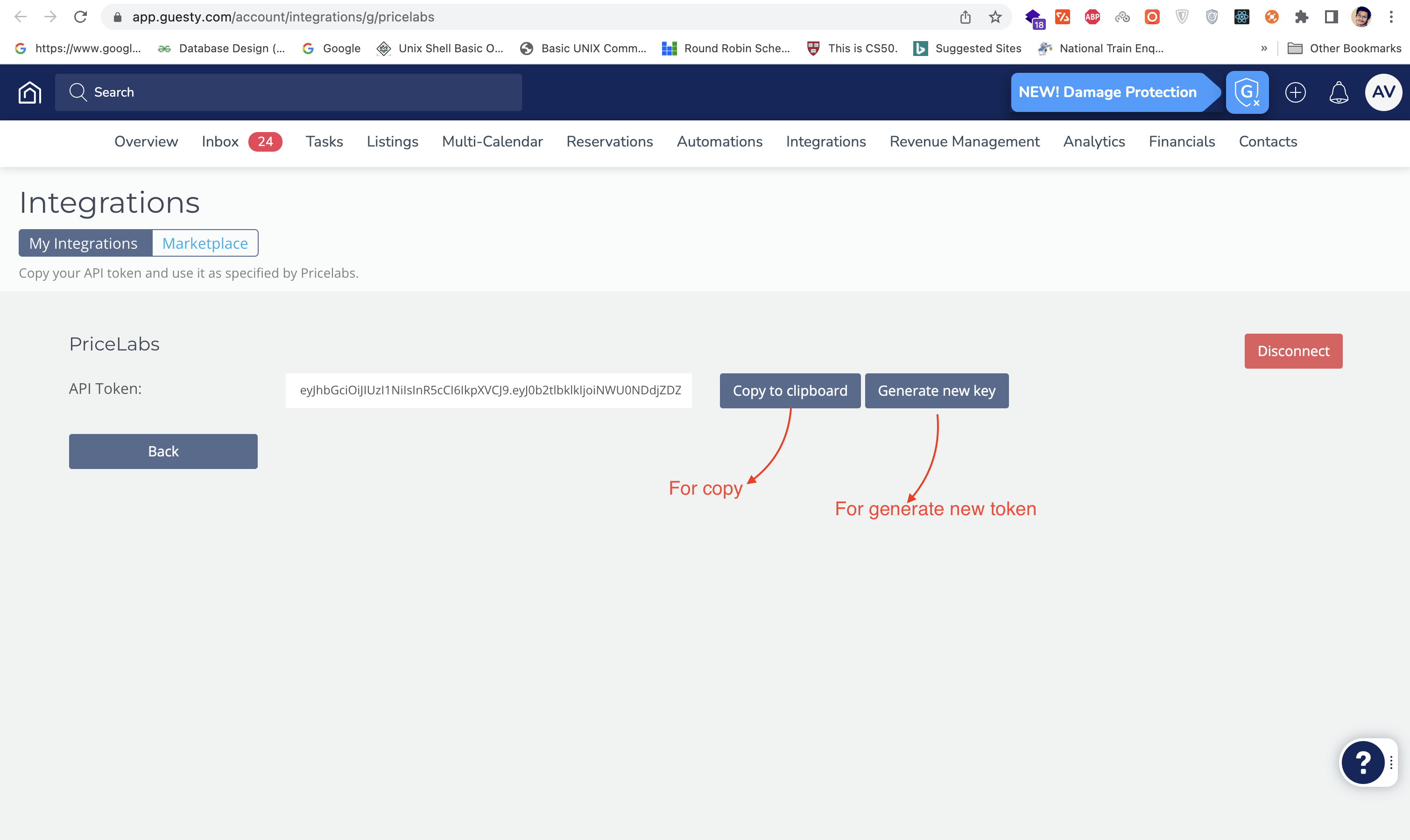Open the Extensions puzzle icon

pos(1301,17)
